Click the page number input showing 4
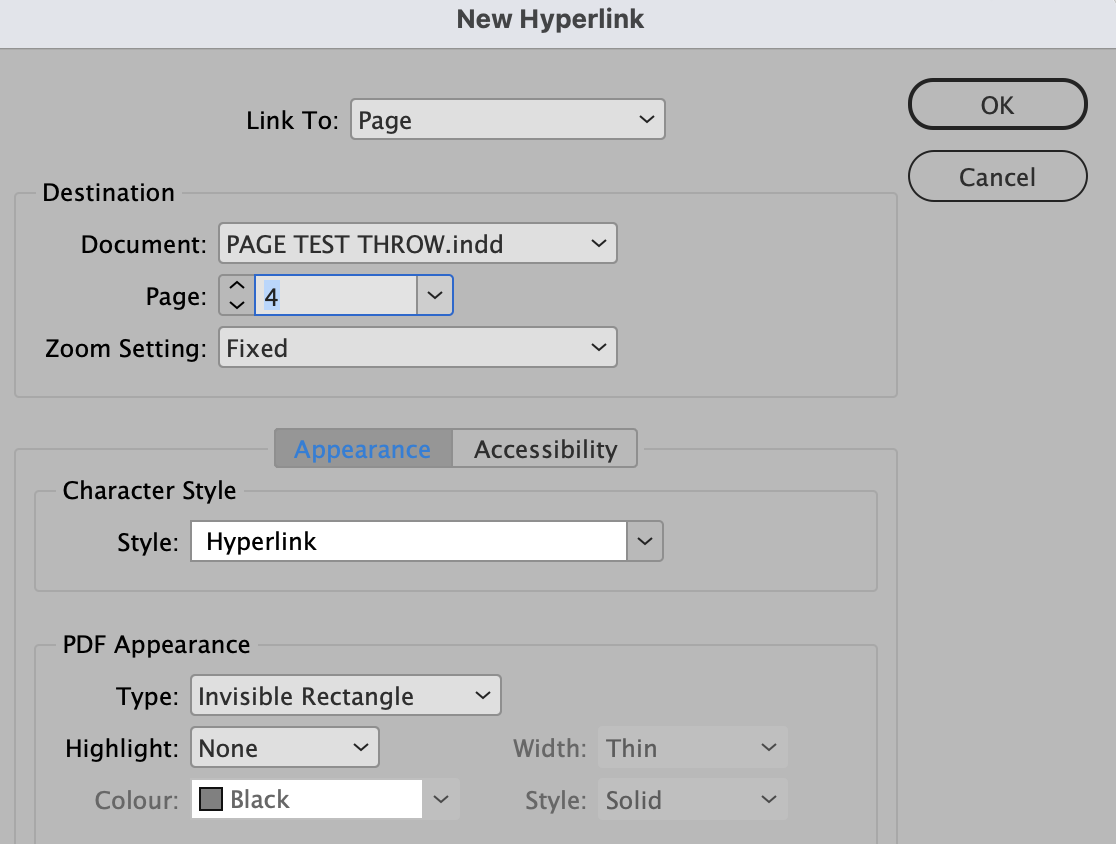The width and height of the screenshot is (1116, 844). [x=330, y=295]
